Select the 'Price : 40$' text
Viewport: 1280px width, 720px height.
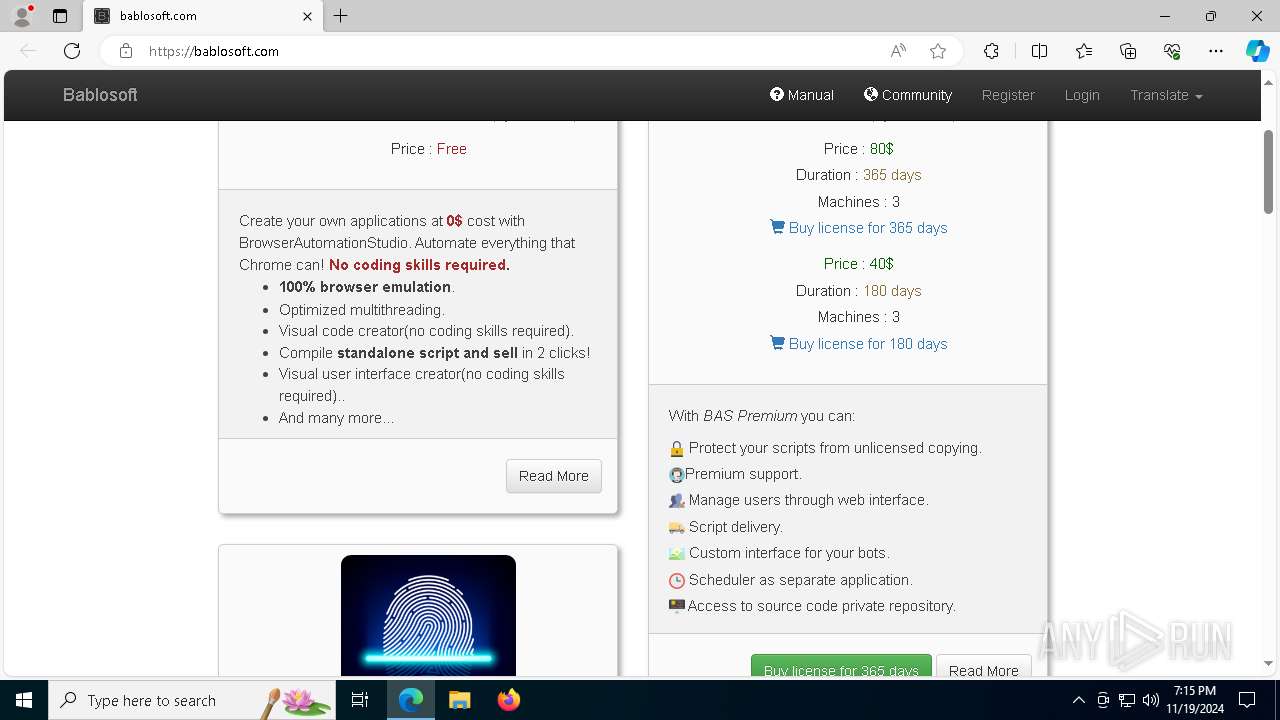click(x=859, y=264)
